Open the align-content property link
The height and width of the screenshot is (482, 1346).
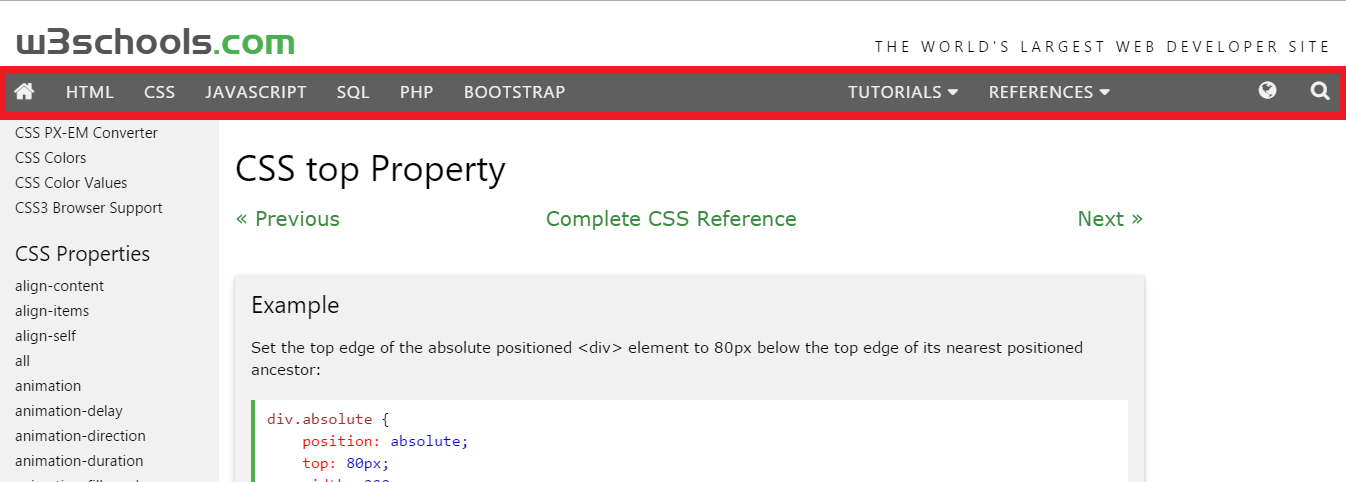[59, 286]
